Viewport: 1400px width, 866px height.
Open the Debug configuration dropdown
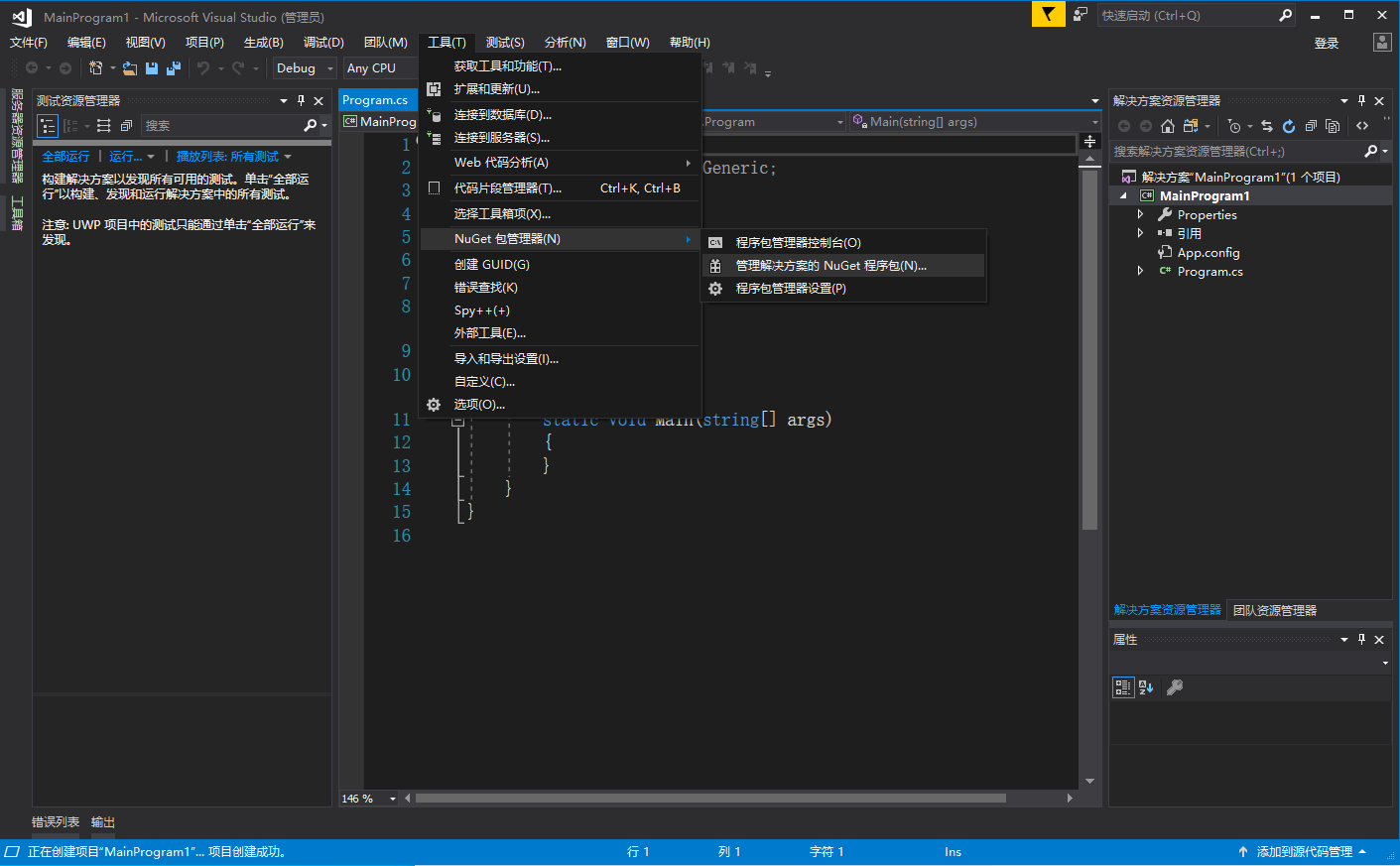pyautogui.click(x=304, y=68)
